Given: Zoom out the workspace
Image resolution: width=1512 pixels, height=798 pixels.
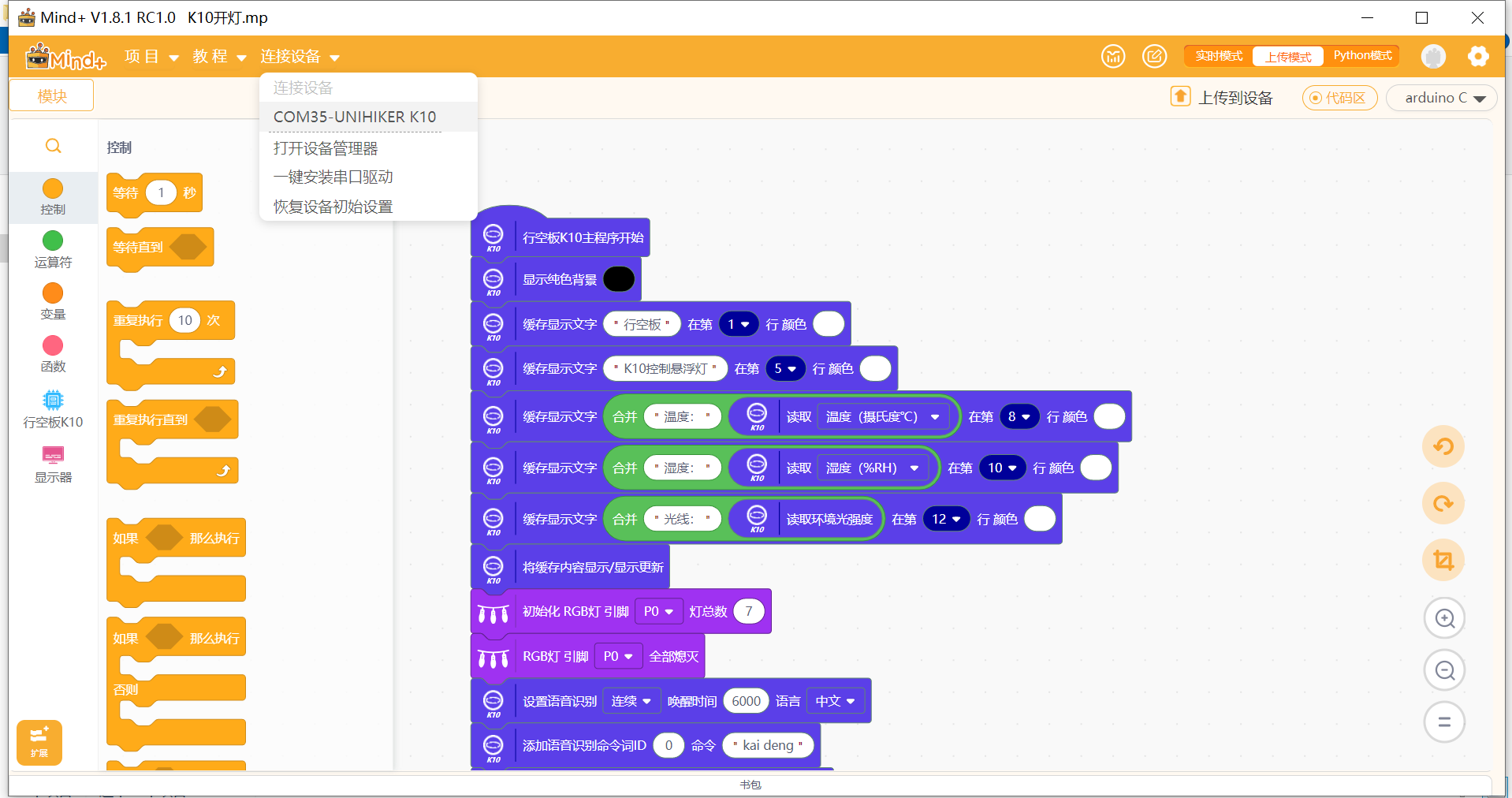Looking at the screenshot, I should click(1444, 670).
